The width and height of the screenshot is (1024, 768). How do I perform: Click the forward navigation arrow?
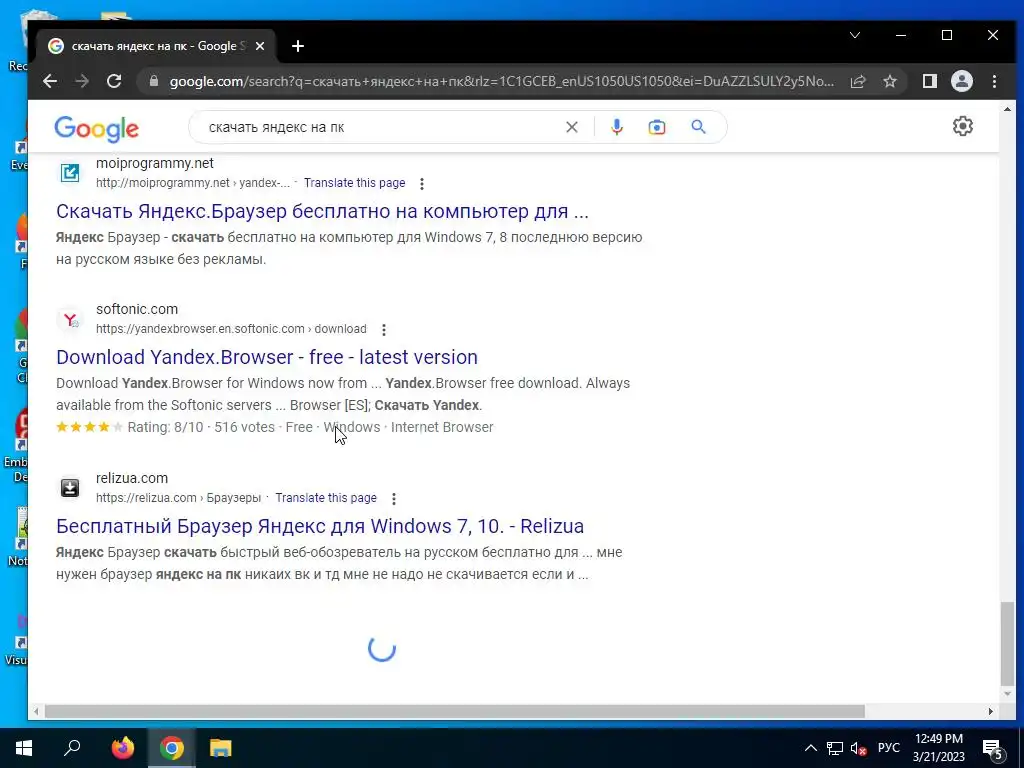tap(82, 81)
